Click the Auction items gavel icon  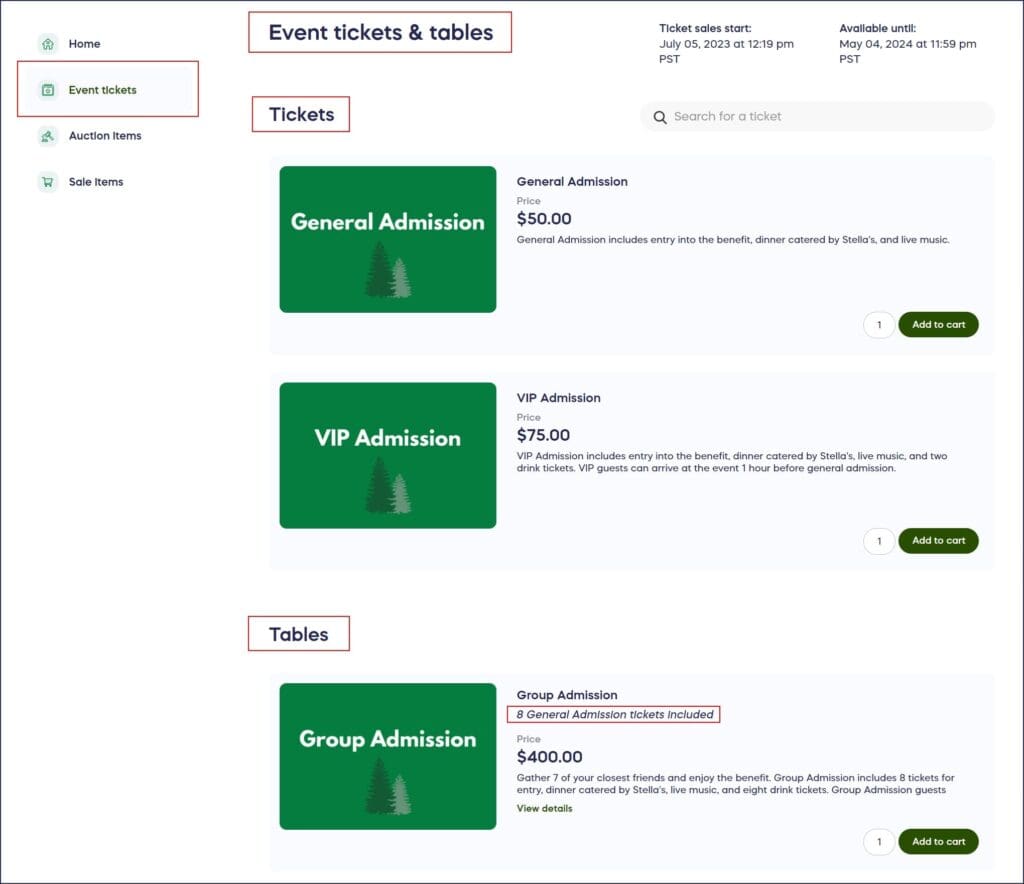(x=48, y=136)
